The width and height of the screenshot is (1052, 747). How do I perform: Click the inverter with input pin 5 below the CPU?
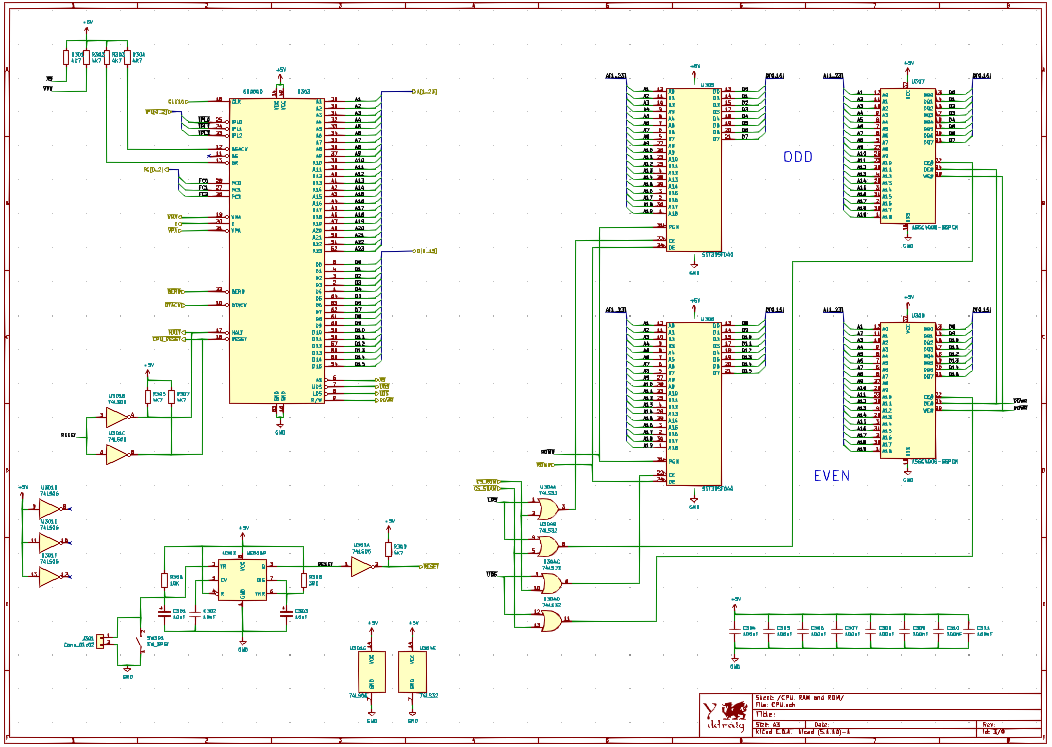117,454
